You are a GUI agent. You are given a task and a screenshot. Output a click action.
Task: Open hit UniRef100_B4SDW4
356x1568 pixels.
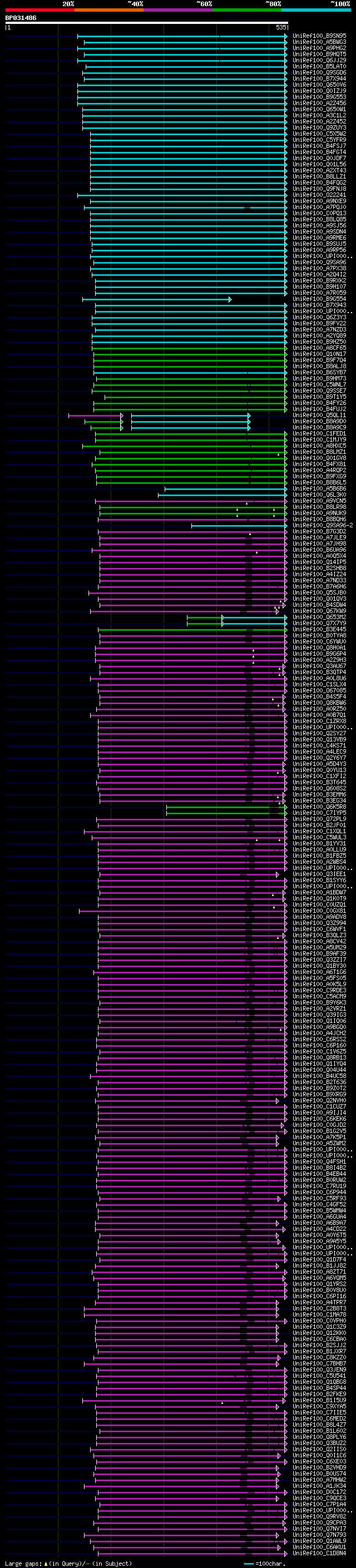(319, 605)
